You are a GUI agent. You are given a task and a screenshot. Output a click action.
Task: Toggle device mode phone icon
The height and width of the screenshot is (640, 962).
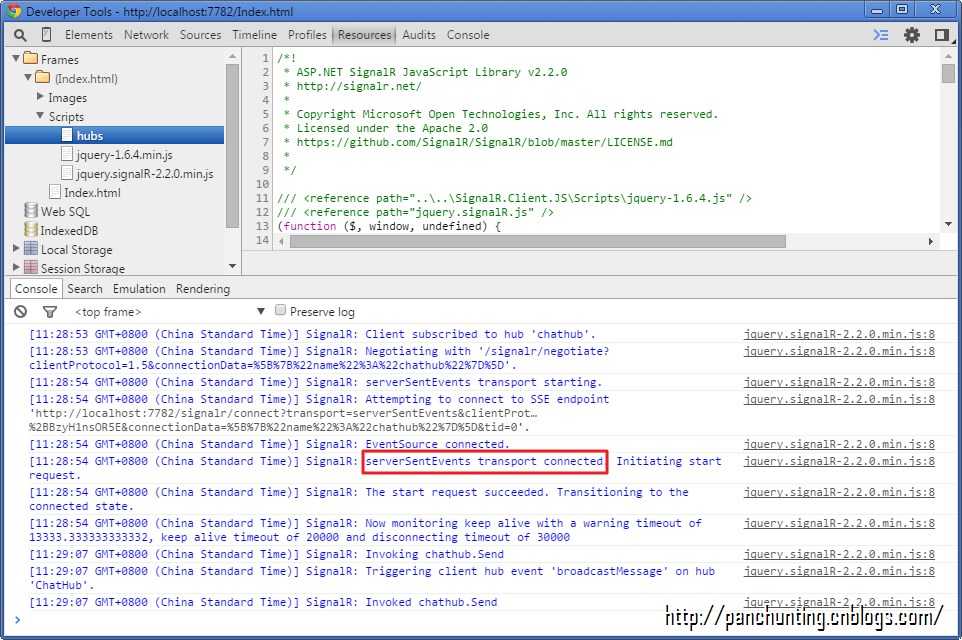[x=47, y=35]
